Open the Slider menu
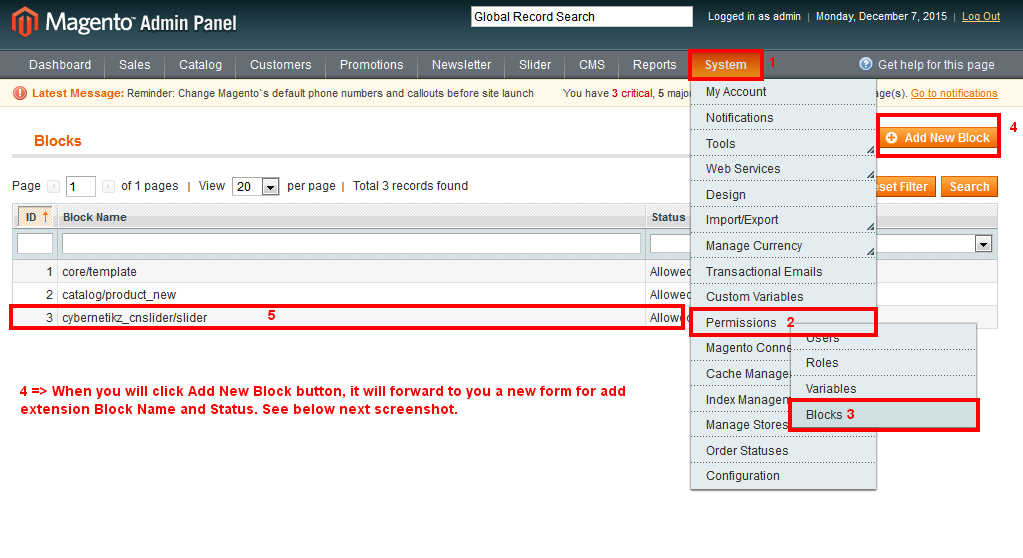The height and width of the screenshot is (558, 1023). pos(535,65)
